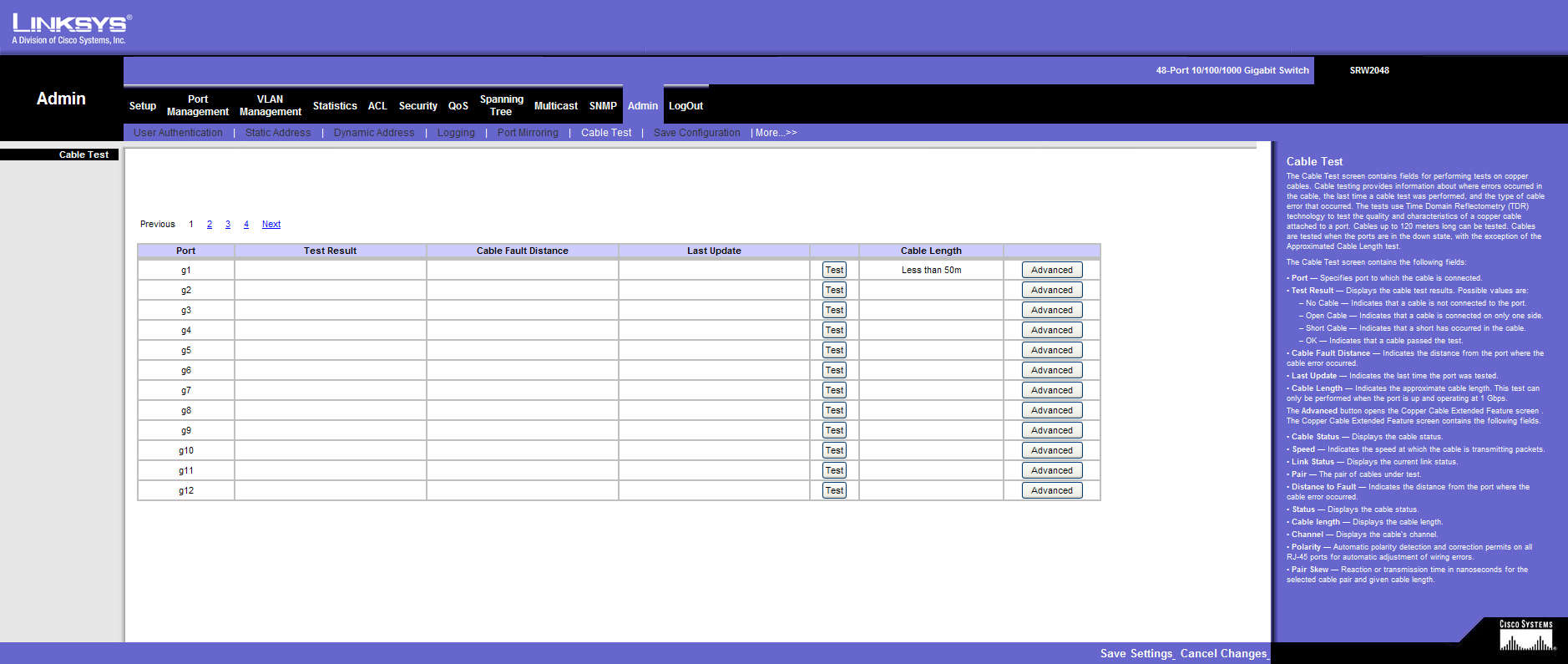
Task: Open Advanced settings for port g3
Action: click(x=1051, y=310)
